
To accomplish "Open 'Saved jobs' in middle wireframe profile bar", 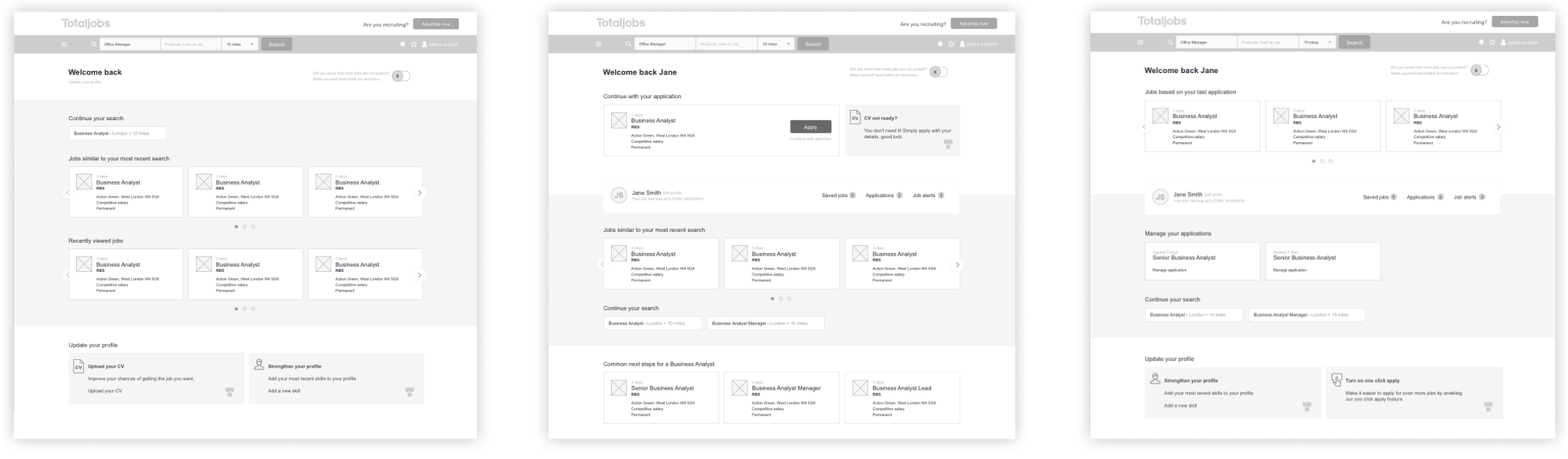I will click(x=837, y=195).
